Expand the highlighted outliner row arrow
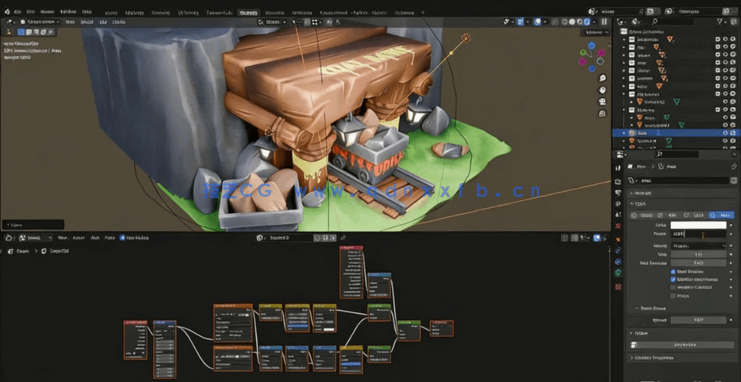Screen dimensions: 741x382 (x=624, y=133)
